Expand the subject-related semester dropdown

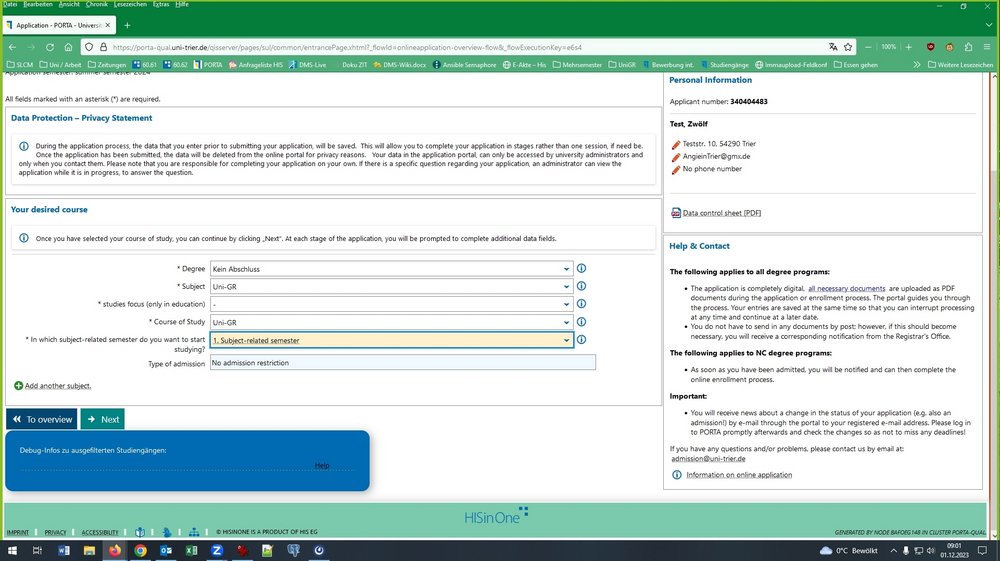[391, 340]
